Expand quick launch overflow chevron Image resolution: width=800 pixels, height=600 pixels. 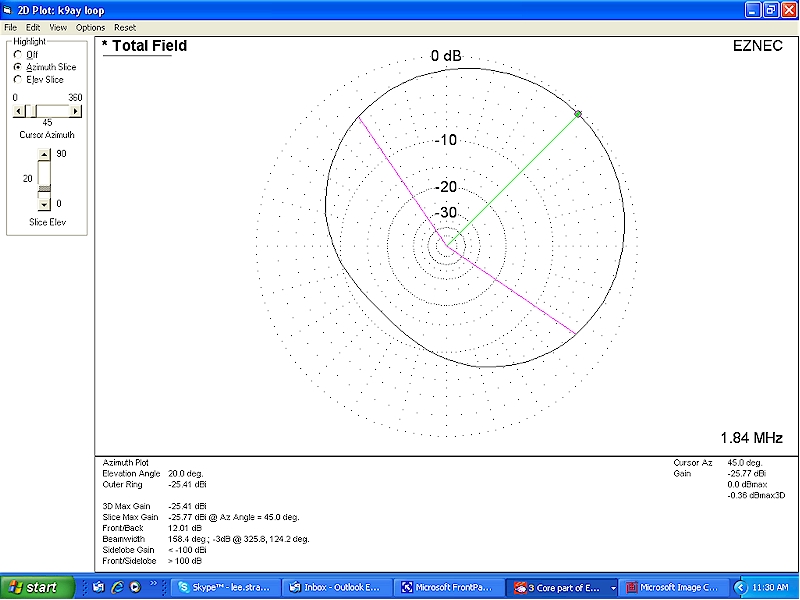click(155, 586)
